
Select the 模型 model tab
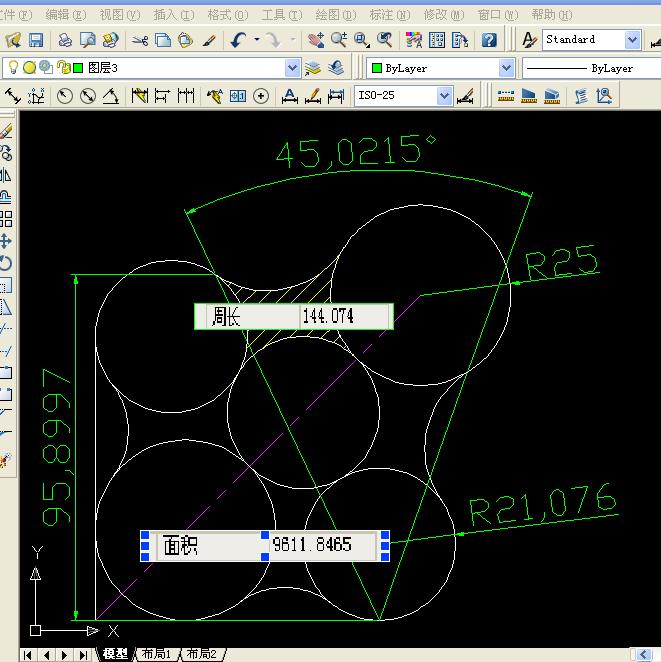[x=115, y=654]
